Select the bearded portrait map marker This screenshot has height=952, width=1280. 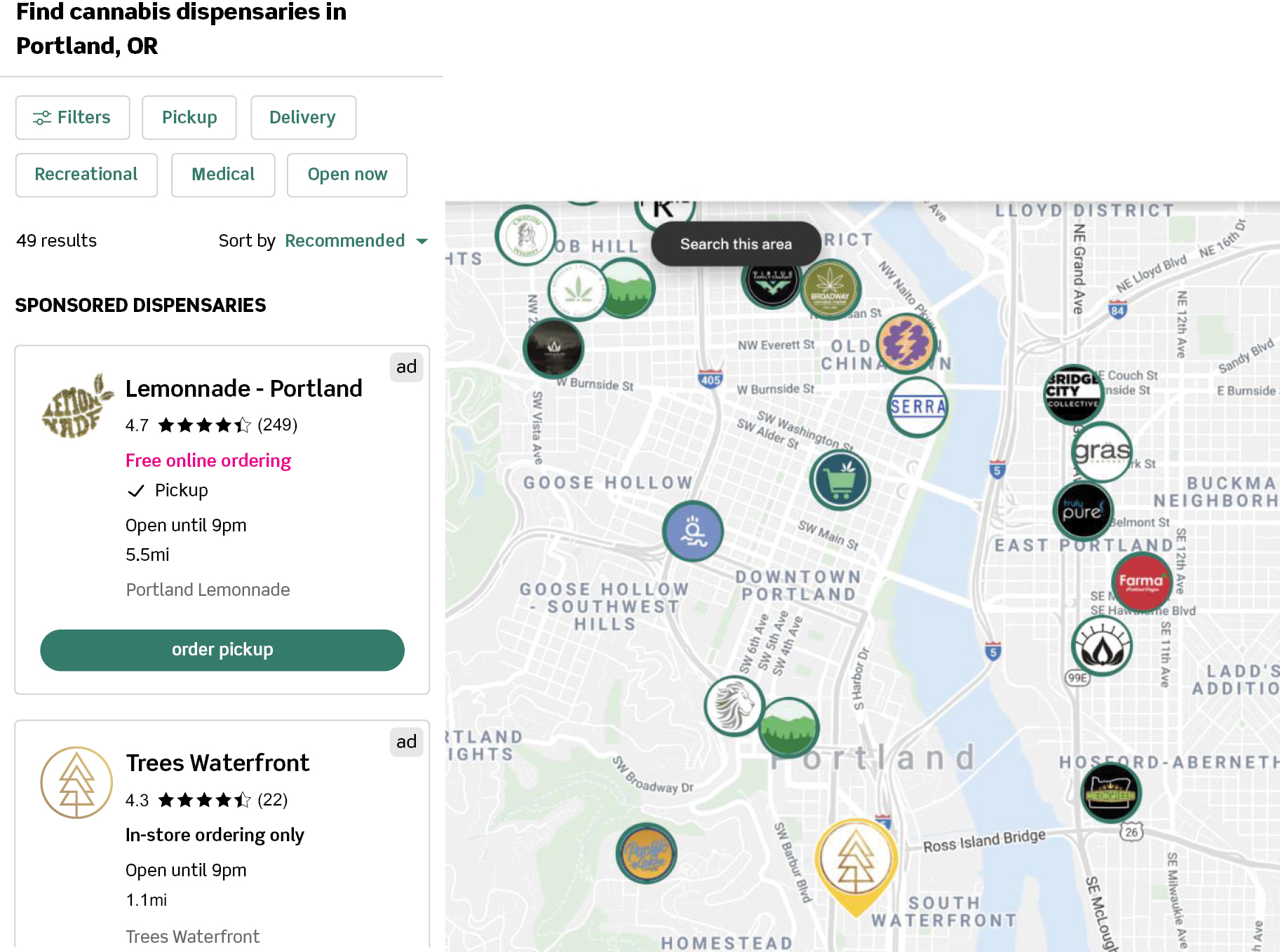click(525, 235)
